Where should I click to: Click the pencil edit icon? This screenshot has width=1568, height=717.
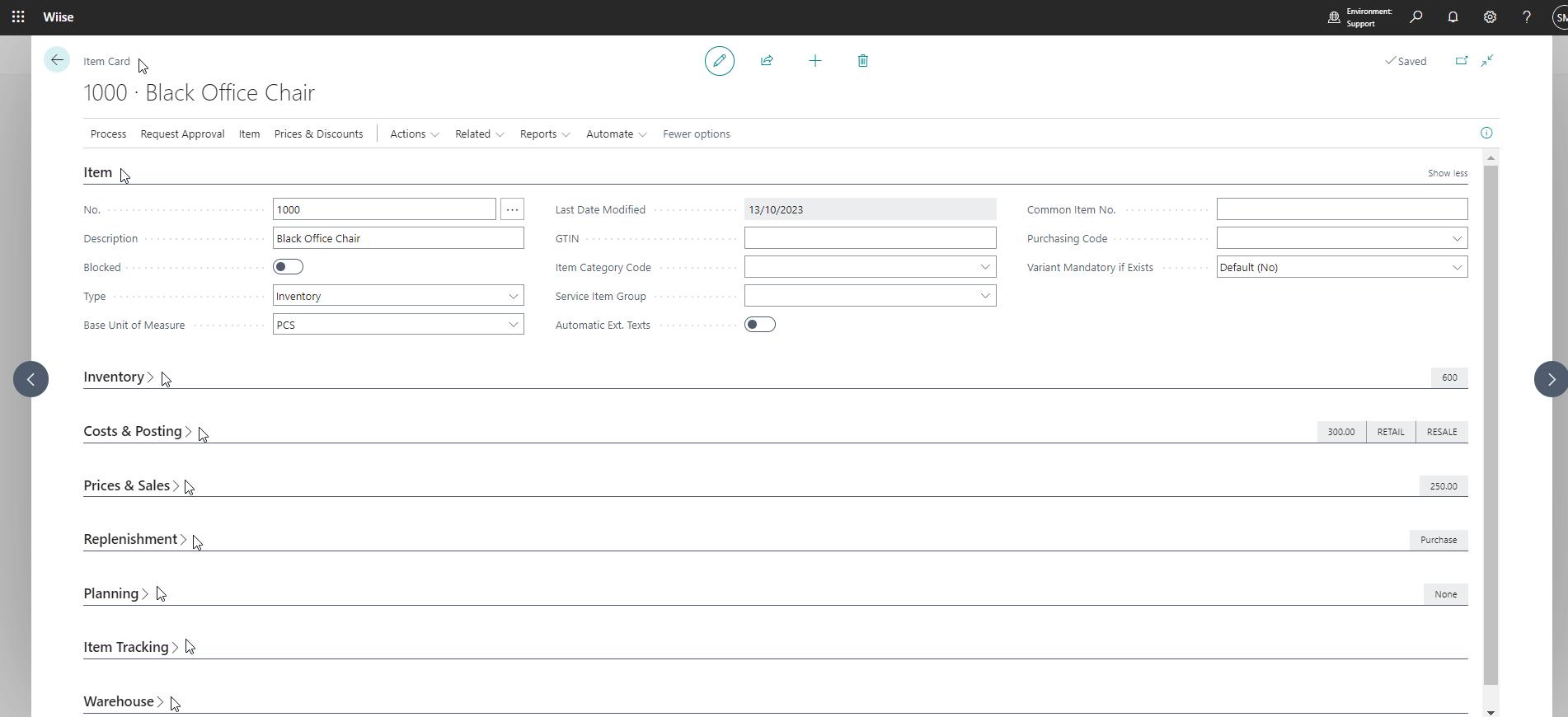click(x=719, y=61)
